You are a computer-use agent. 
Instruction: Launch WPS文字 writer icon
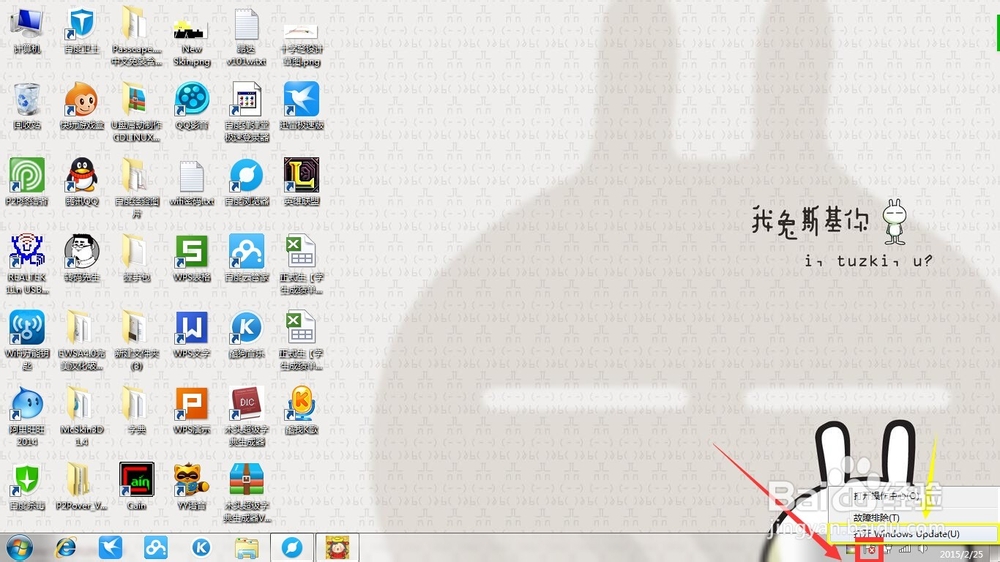pyautogui.click(x=191, y=334)
